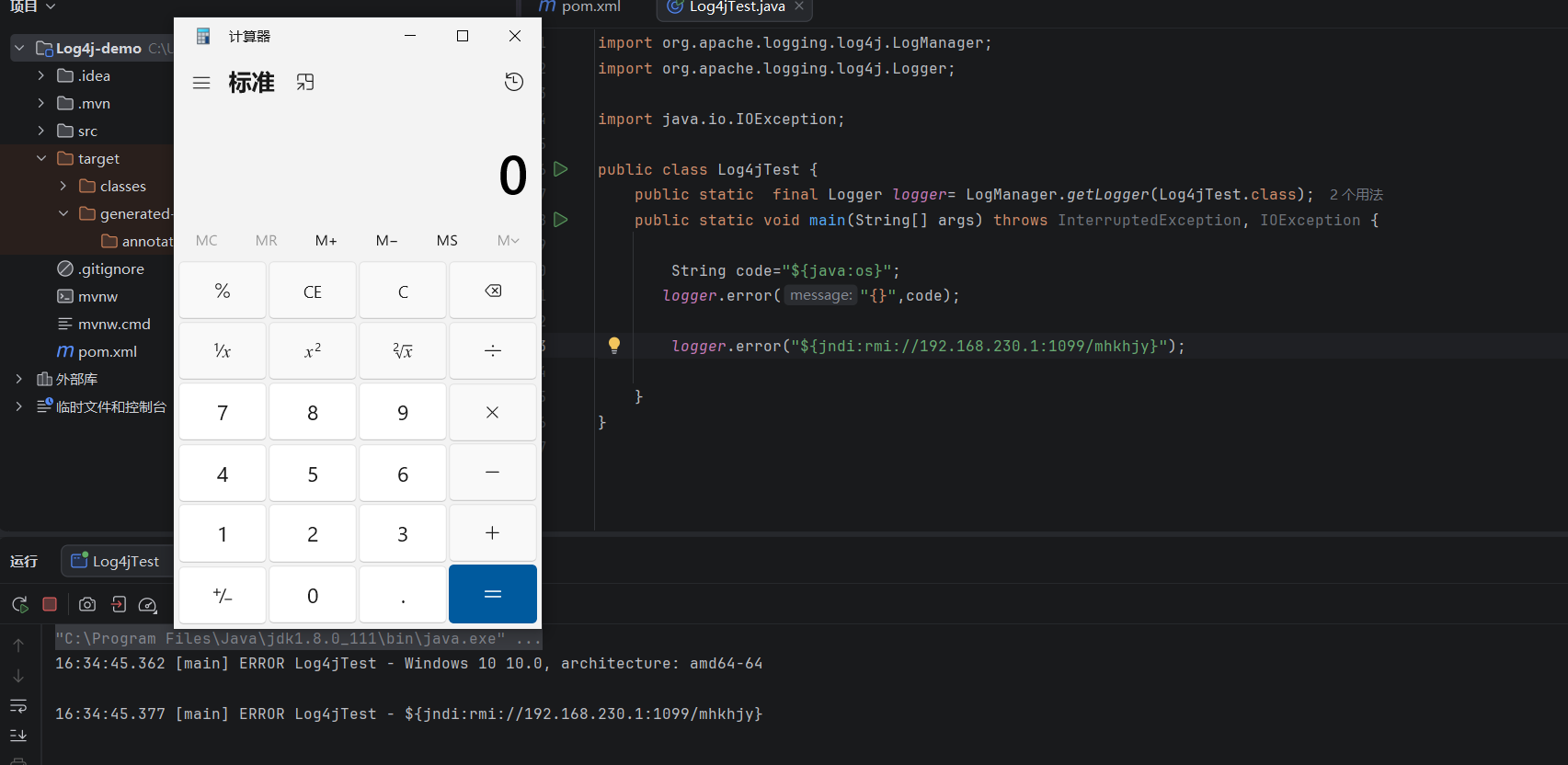Select pom.xml in project tree
Viewport: 1568px width, 765px height.
[x=97, y=351]
